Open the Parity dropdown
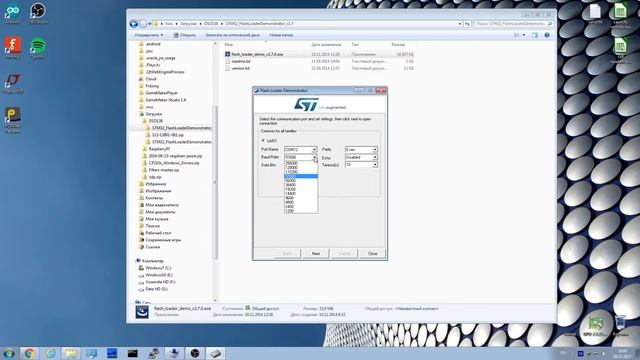This screenshot has height=360, width=640. click(x=361, y=149)
